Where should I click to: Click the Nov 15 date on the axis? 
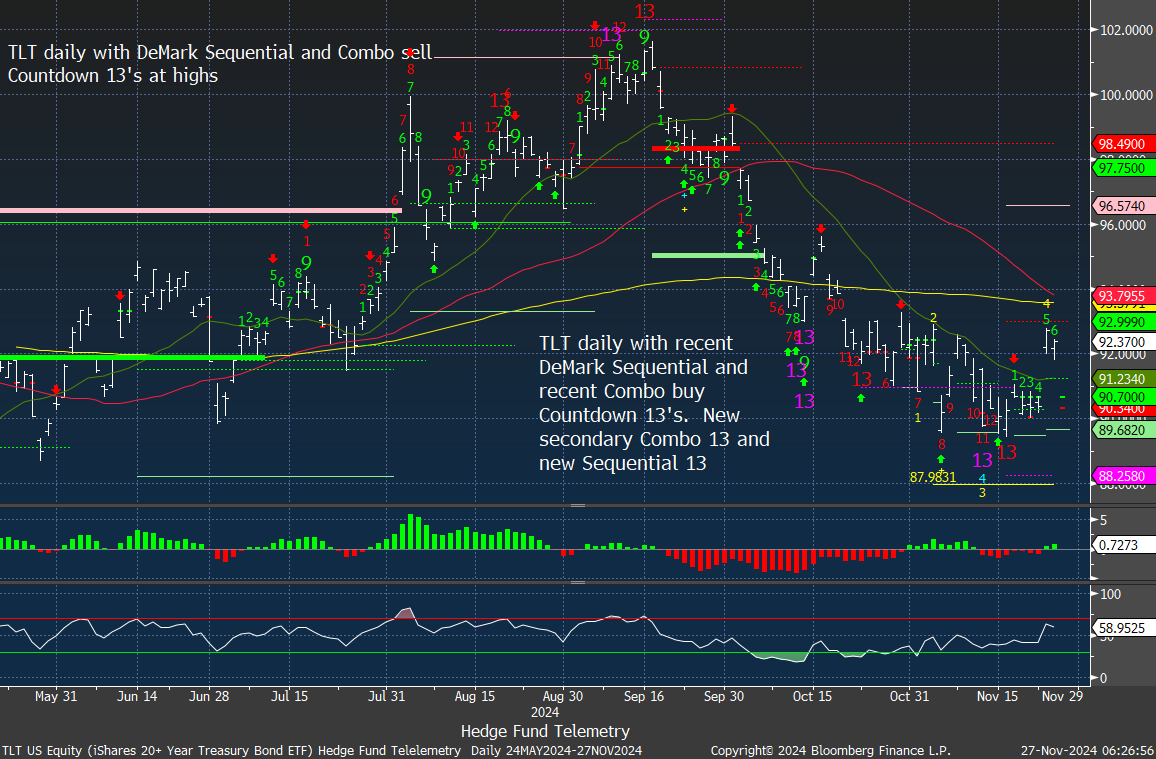tap(996, 696)
